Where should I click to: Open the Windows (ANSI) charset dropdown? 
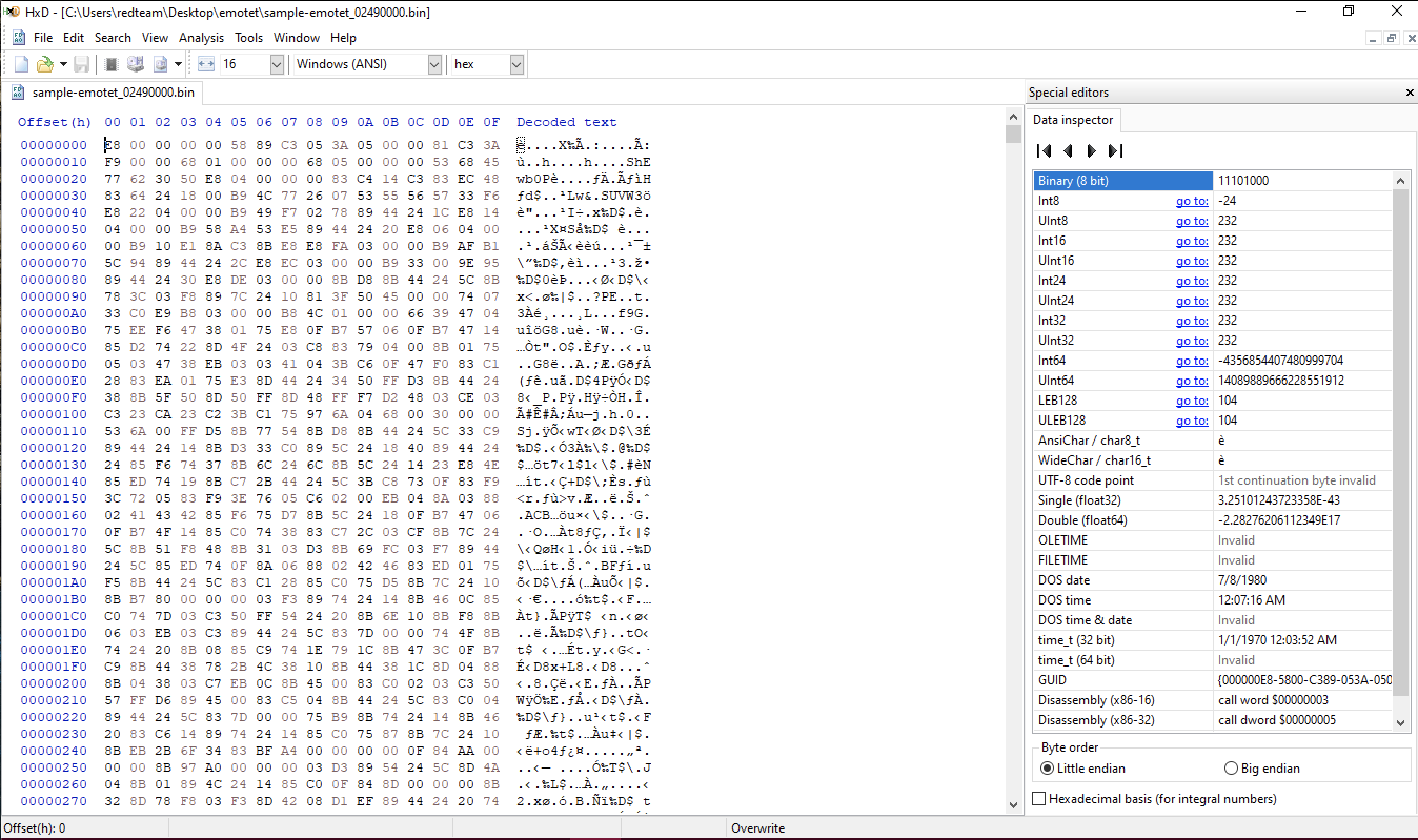point(434,65)
